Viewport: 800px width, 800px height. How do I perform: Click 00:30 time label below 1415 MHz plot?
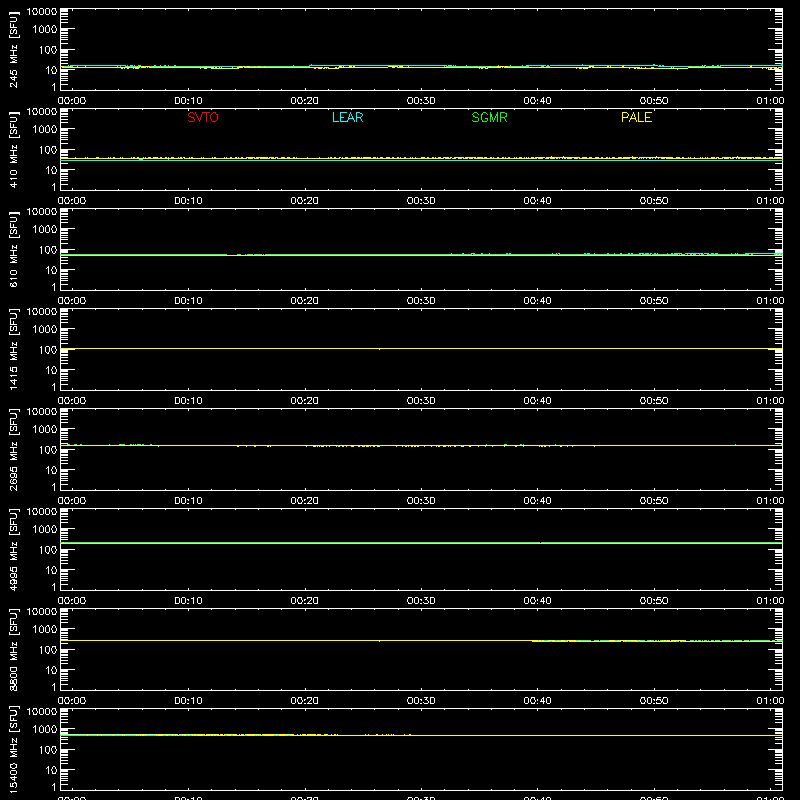pos(421,401)
